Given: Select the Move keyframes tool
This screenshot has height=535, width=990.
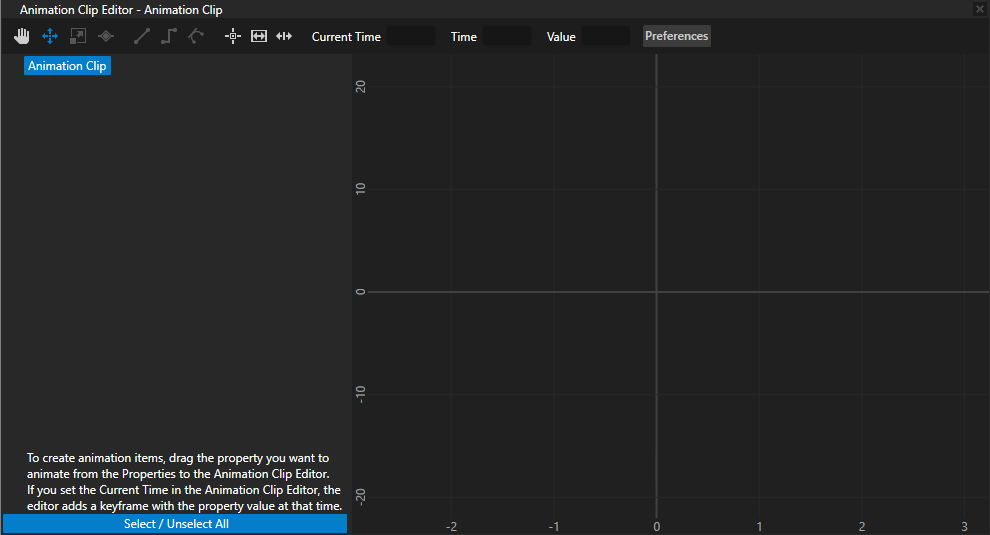Looking at the screenshot, I should coord(50,36).
